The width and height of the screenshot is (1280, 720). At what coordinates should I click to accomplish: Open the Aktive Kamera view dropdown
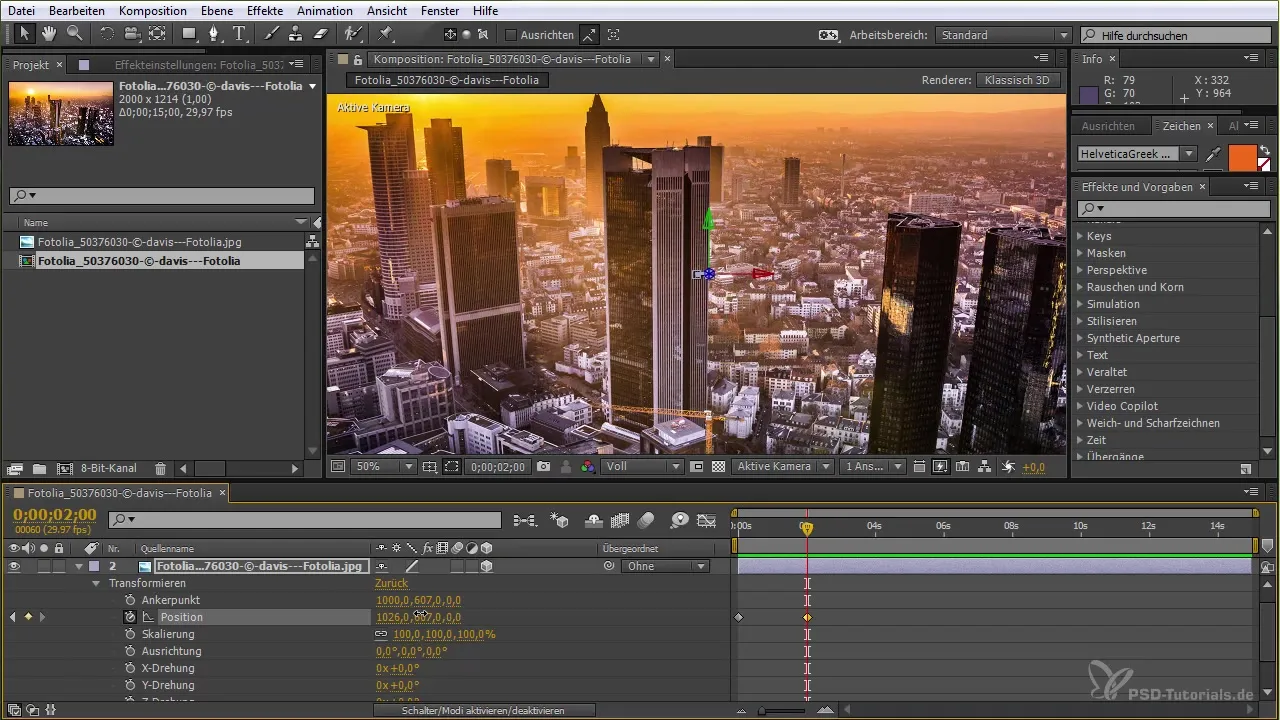tap(783, 466)
